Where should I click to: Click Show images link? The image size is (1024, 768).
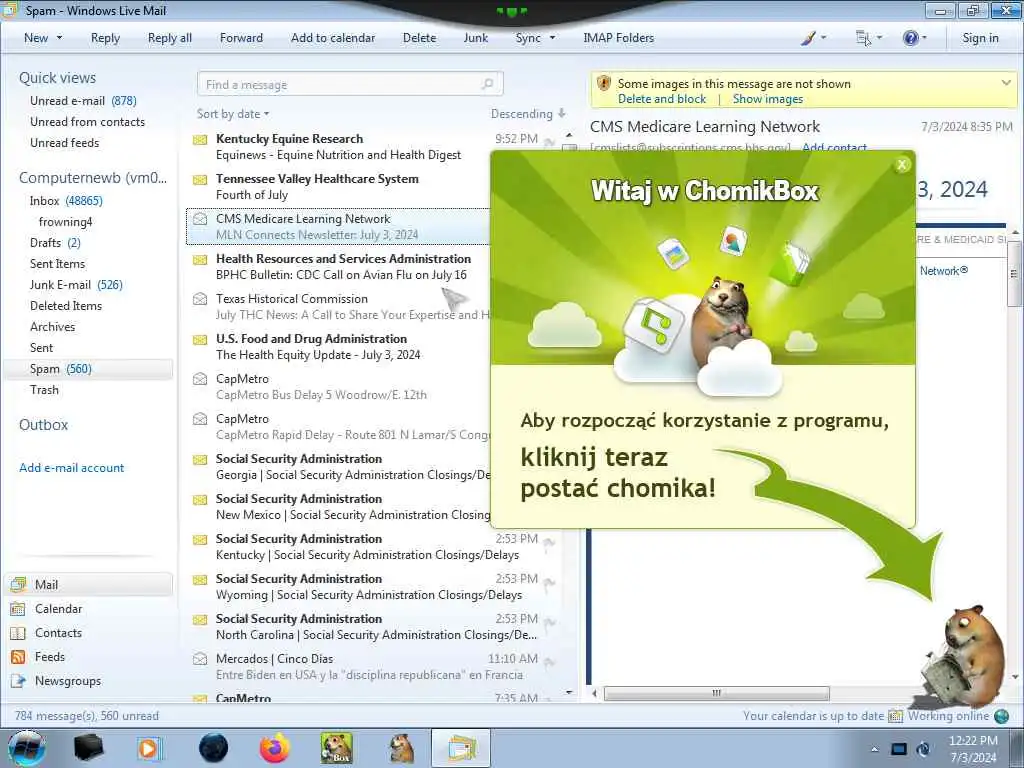767,99
